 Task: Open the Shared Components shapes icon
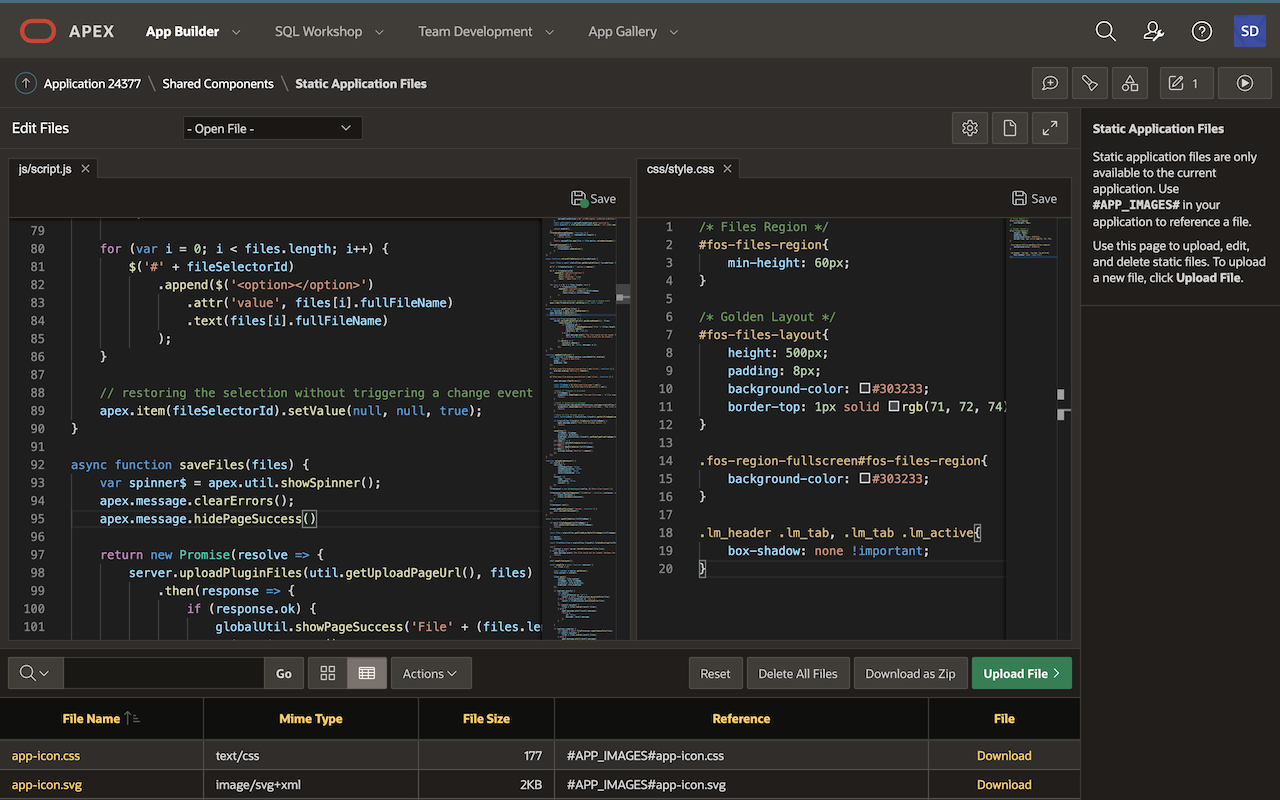1130,84
